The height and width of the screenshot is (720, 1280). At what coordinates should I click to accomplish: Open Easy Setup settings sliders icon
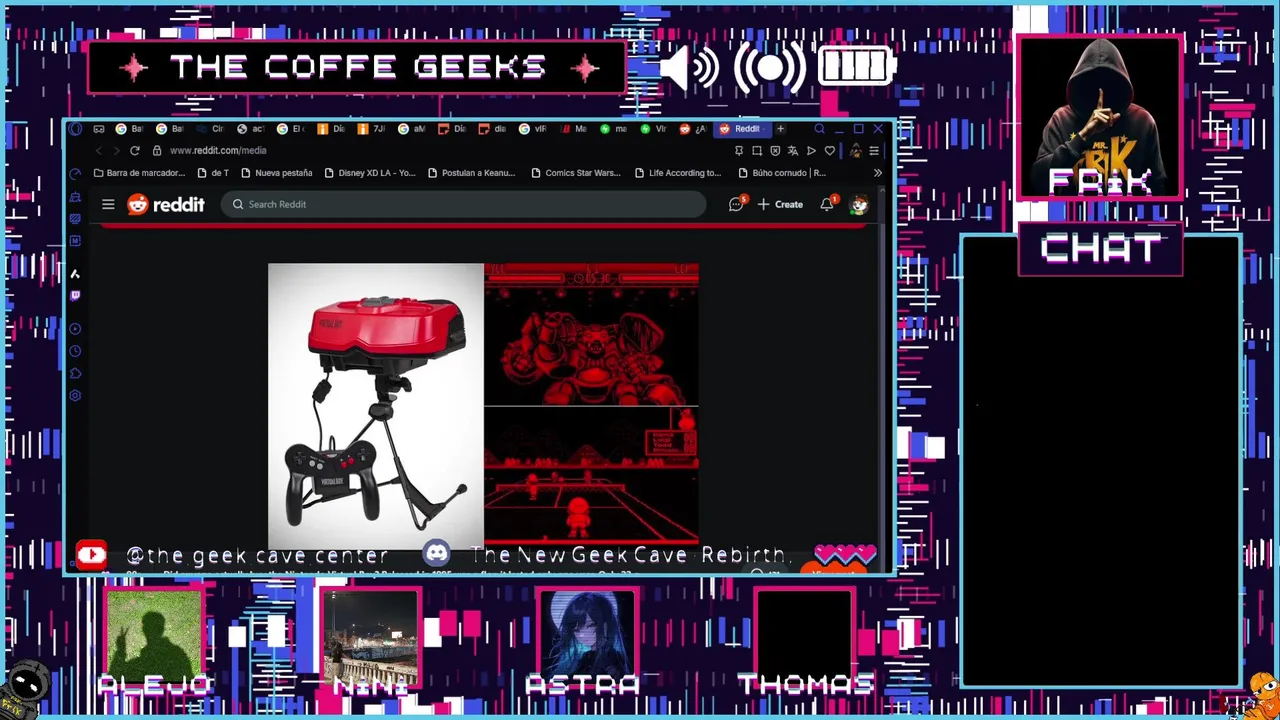pos(874,151)
